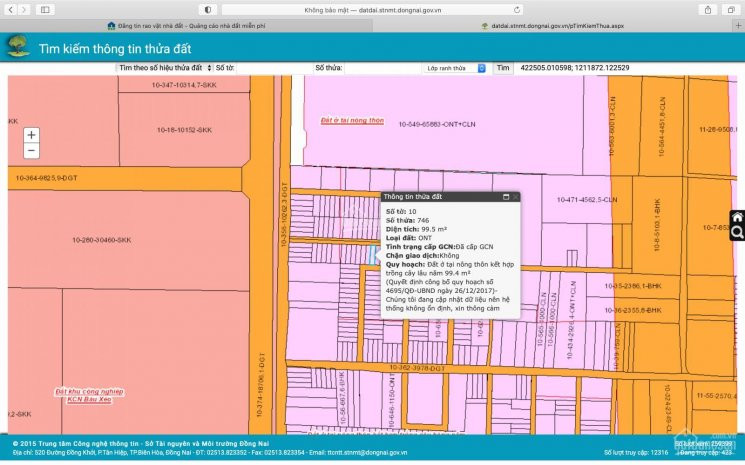Click Loại đất ONT line in popup
The height and width of the screenshot is (465, 745).
pos(409,238)
